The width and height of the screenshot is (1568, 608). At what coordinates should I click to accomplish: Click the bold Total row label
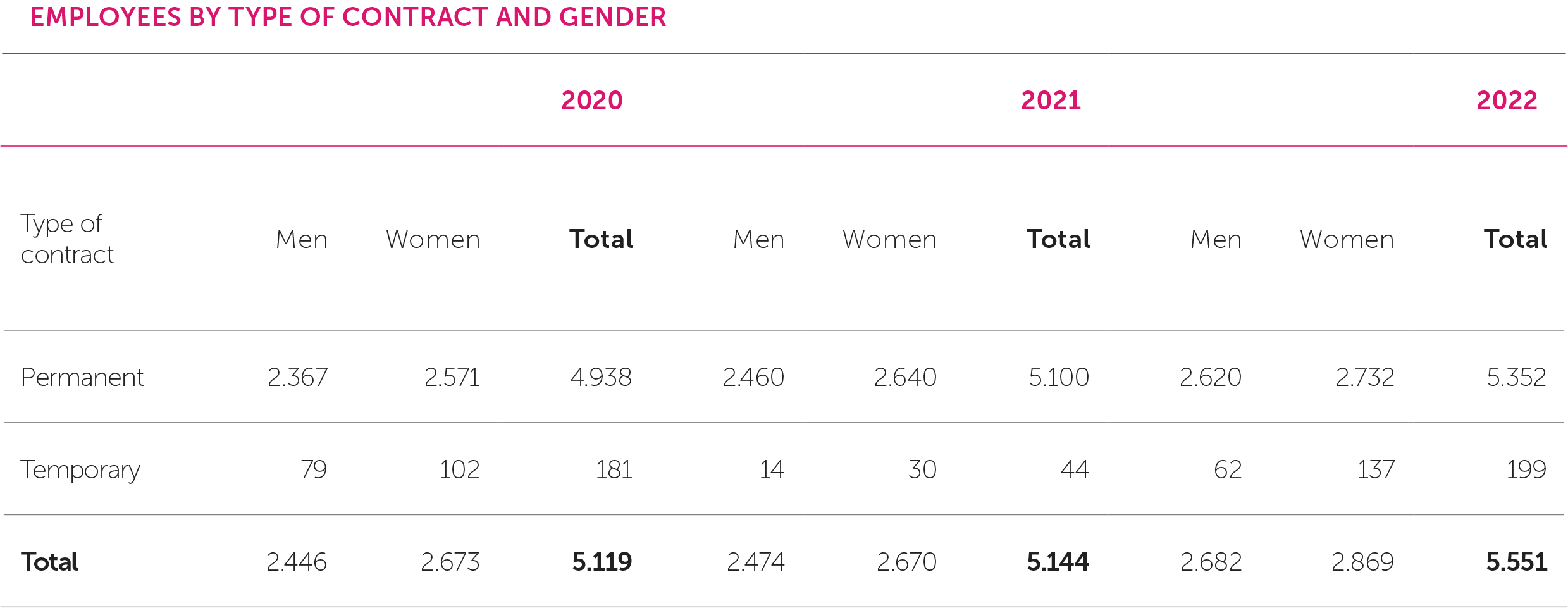[49, 562]
